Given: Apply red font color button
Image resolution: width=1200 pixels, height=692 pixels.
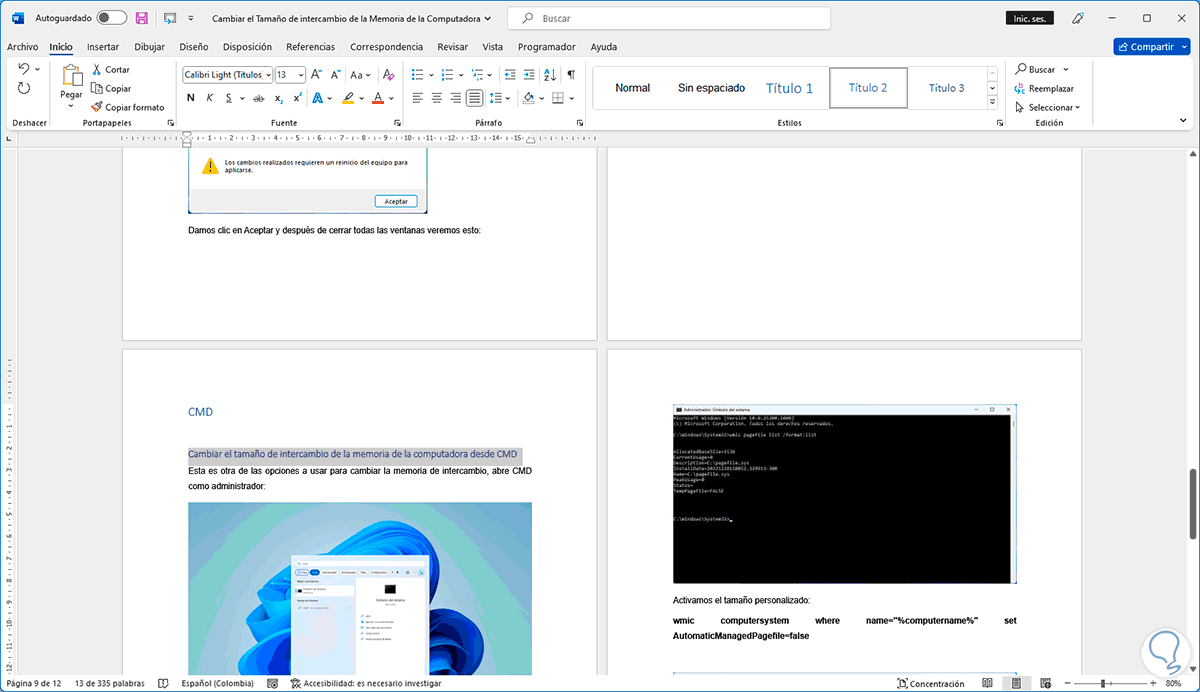Looking at the screenshot, I should [x=378, y=98].
